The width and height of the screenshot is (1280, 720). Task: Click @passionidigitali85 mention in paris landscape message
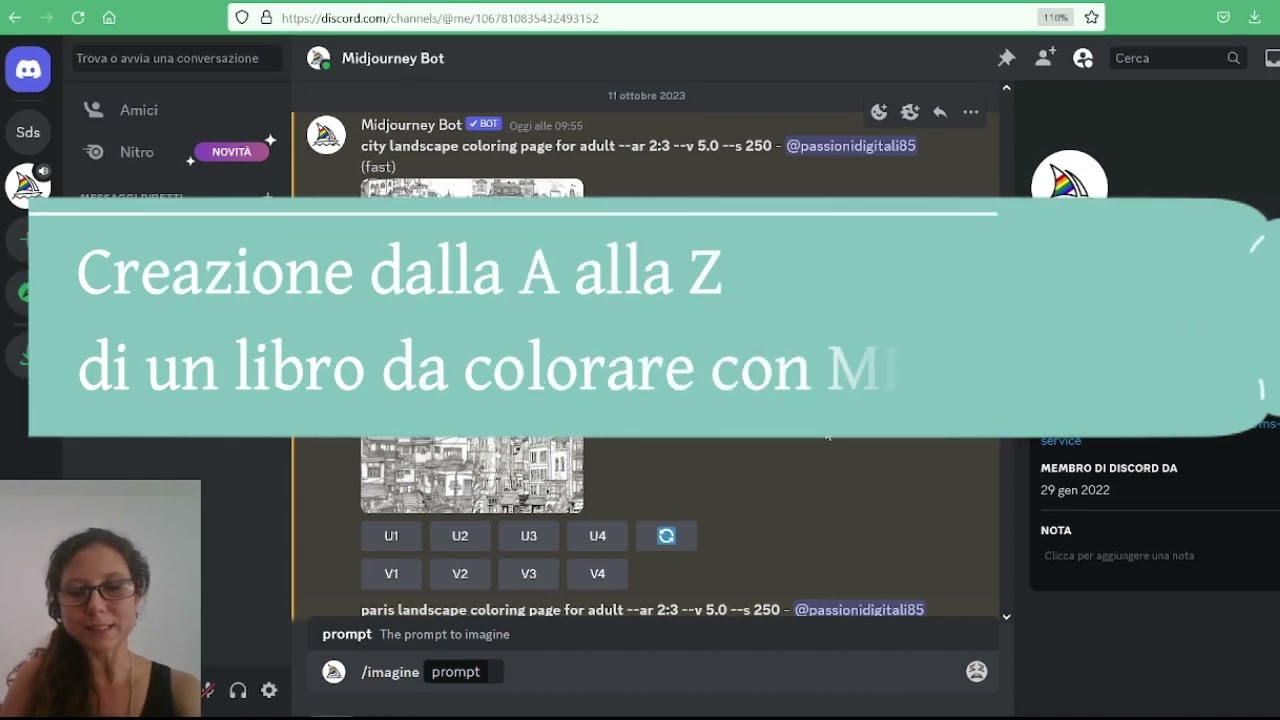[859, 609]
